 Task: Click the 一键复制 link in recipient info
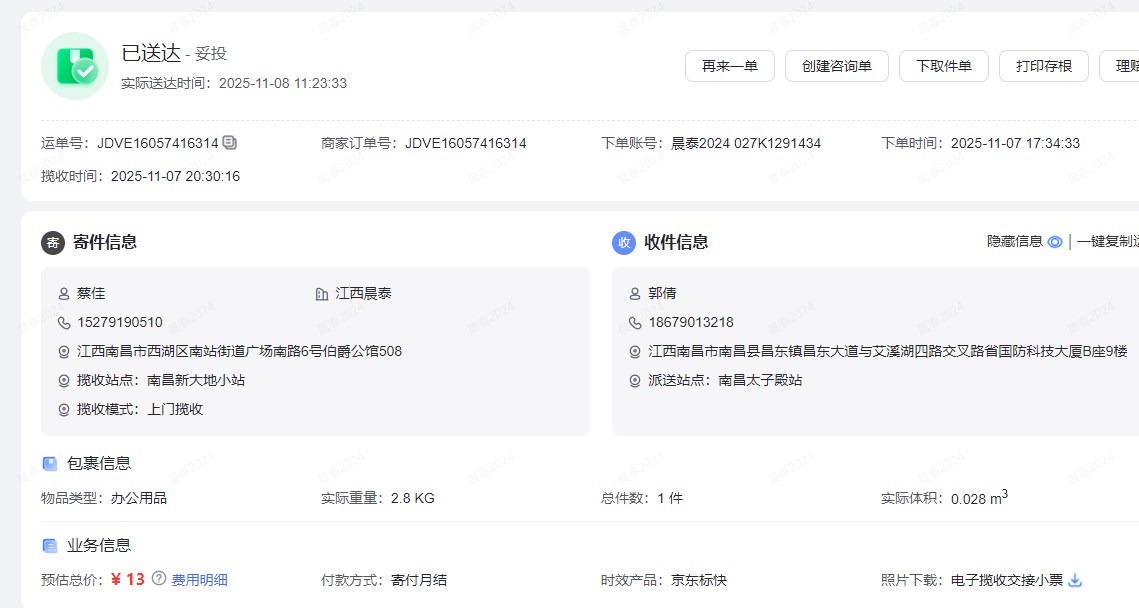1107,242
